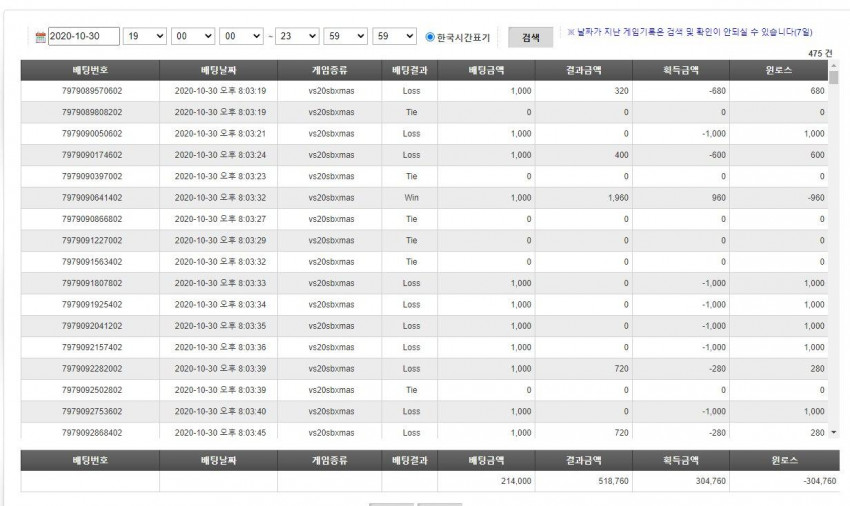
Task: Select bet number 7979092502802
Action: click(x=92, y=390)
